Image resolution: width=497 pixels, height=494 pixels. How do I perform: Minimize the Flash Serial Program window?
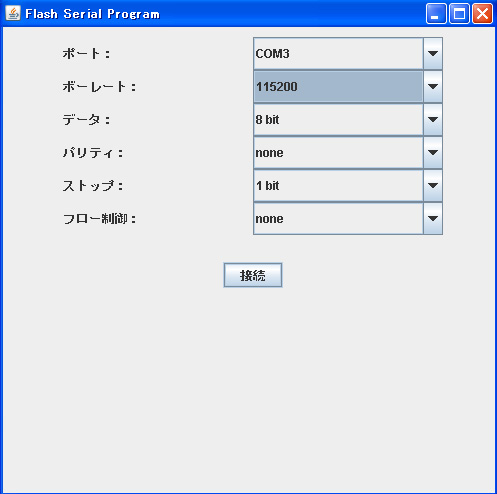436,14
